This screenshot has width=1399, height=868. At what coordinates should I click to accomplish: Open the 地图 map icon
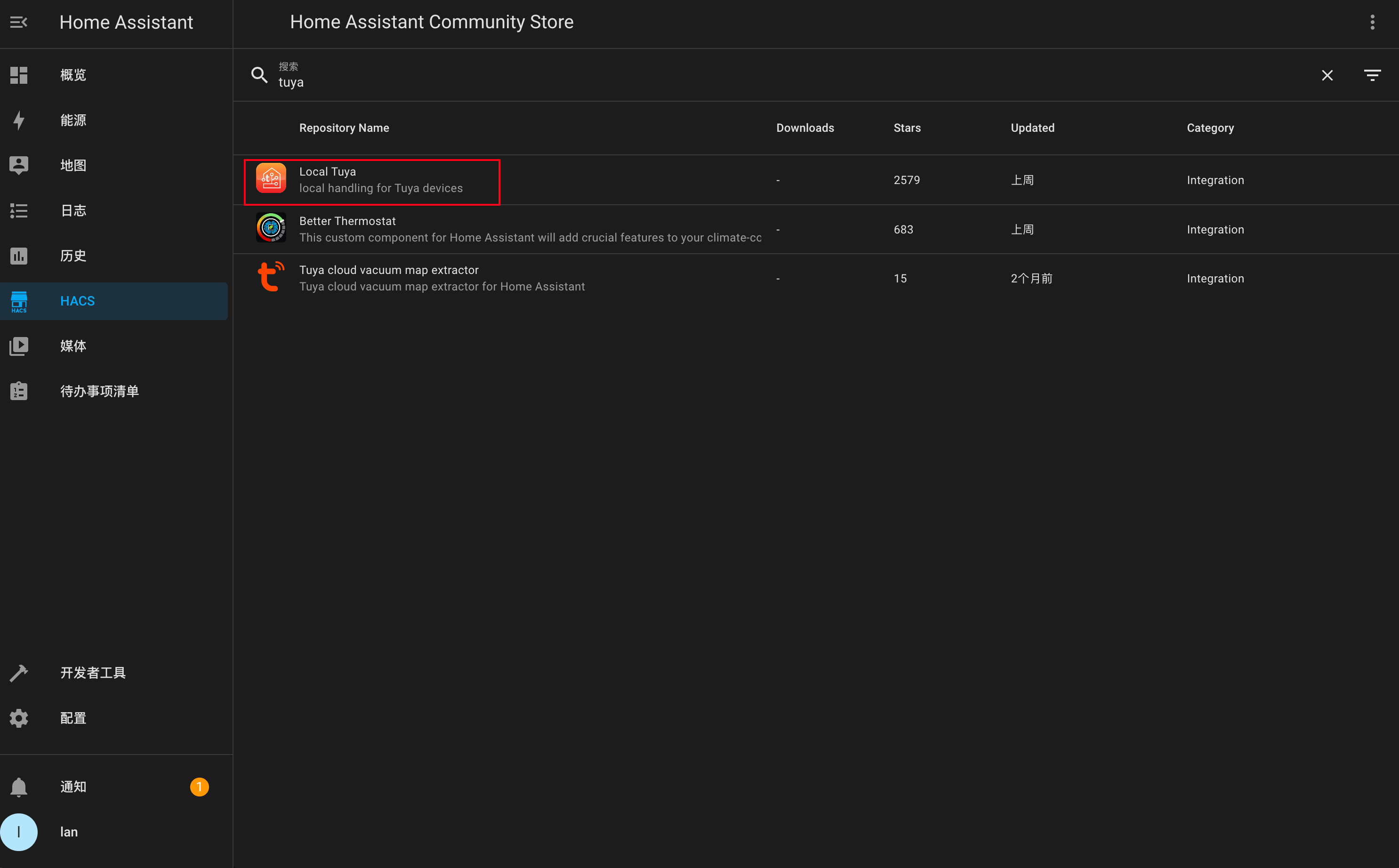pos(19,165)
